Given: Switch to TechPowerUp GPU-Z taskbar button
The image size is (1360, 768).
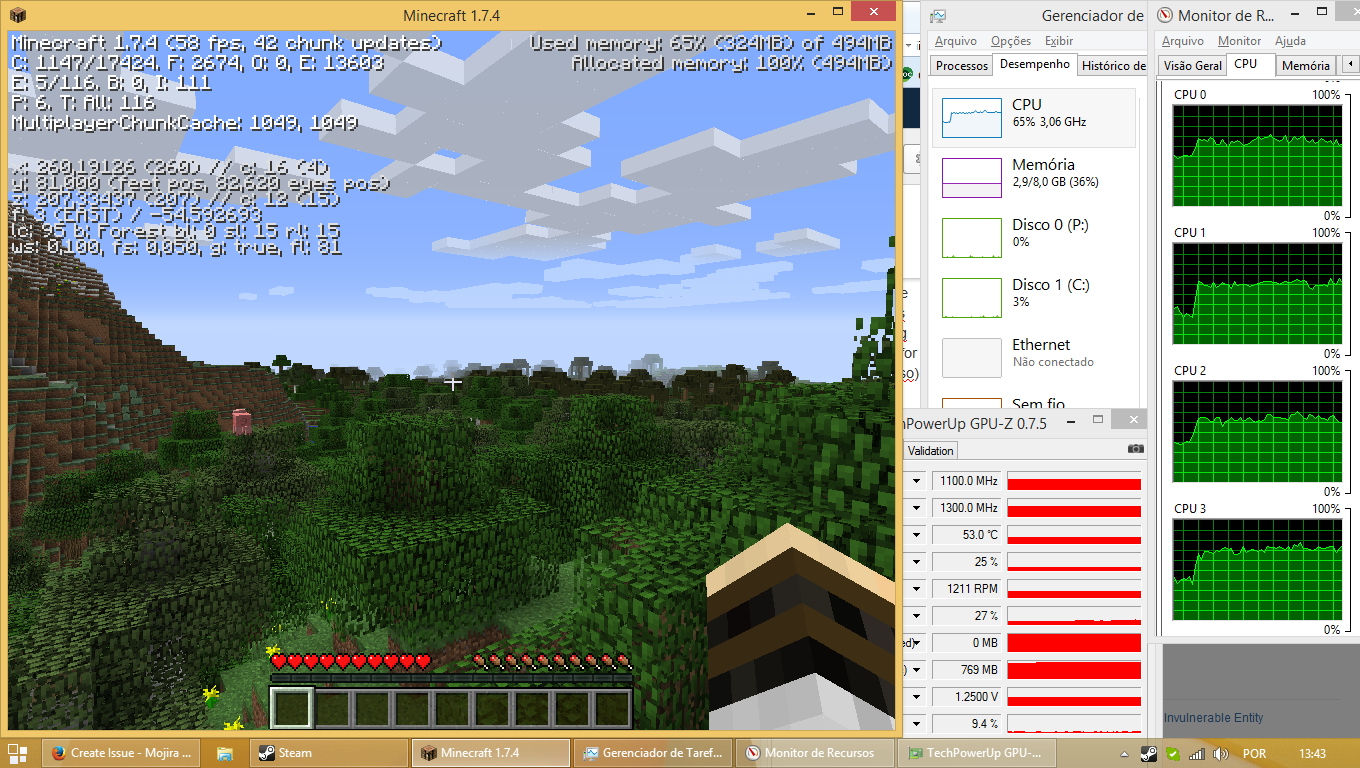Looking at the screenshot, I should tap(977, 753).
